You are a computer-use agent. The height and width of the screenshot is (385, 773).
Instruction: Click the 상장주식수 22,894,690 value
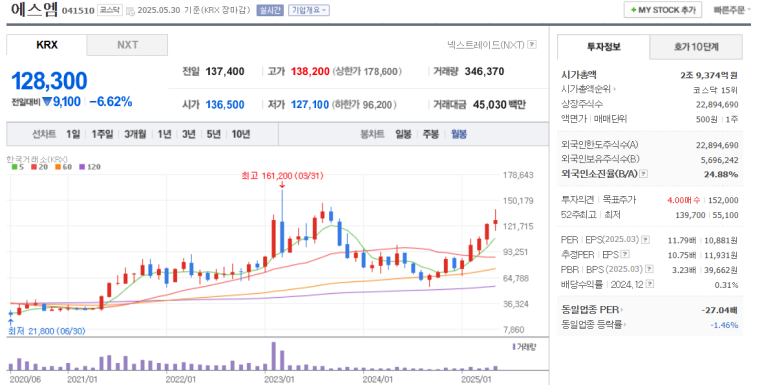[x=717, y=104]
